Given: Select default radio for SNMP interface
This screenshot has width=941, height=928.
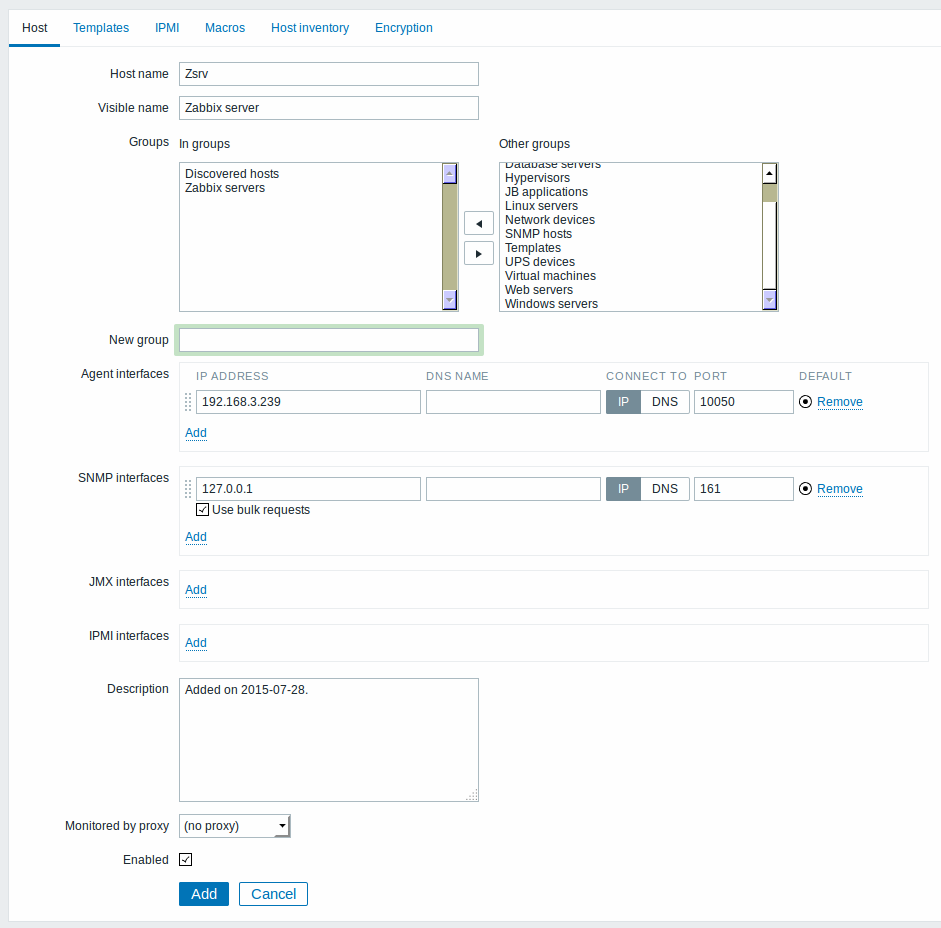Looking at the screenshot, I should click(x=805, y=489).
